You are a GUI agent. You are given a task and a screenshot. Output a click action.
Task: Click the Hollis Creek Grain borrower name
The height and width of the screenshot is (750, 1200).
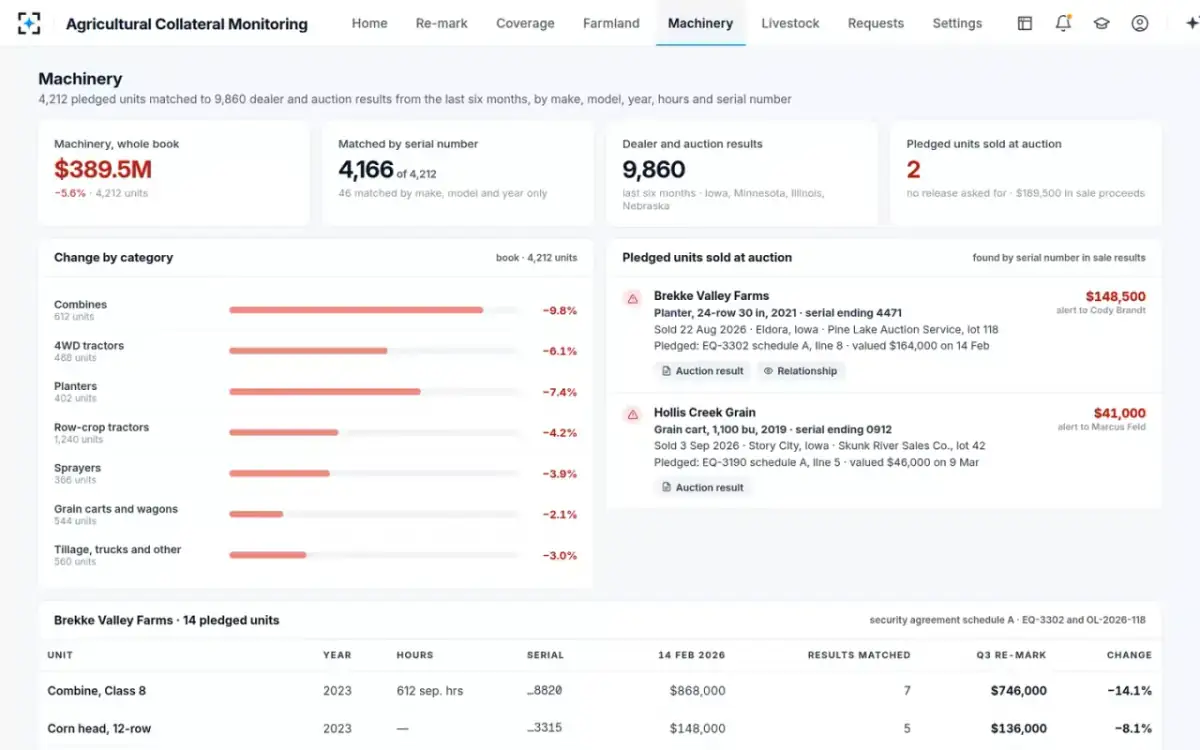click(705, 412)
